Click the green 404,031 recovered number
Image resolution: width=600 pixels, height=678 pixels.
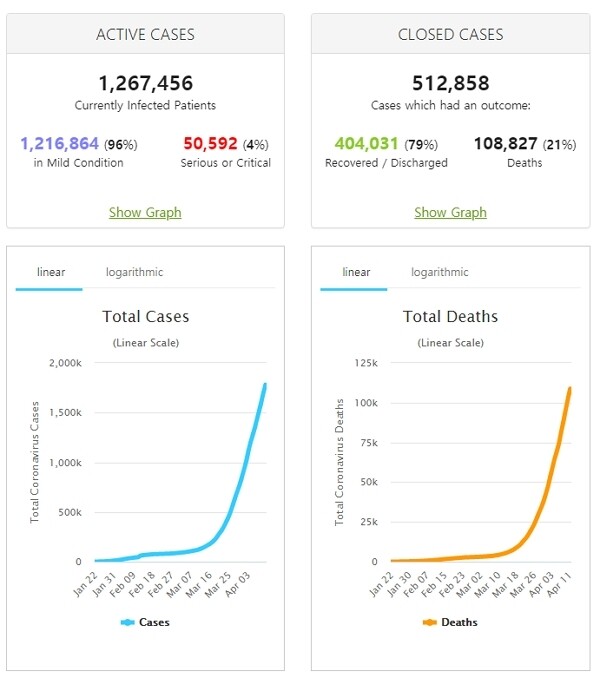click(363, 144)
